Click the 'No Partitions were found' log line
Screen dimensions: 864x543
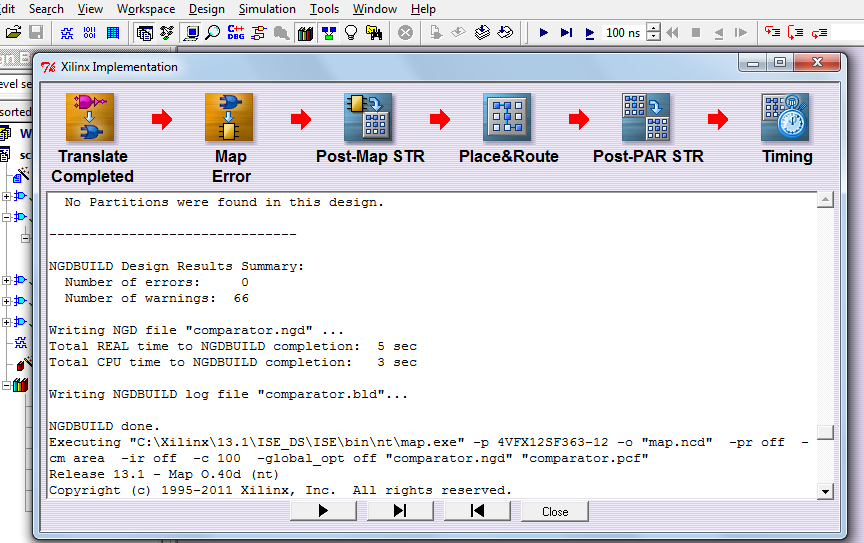tap(224, 202)
